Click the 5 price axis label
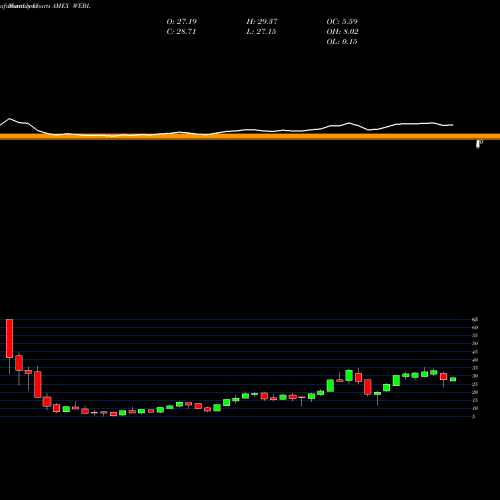 [x=473, y=416]
